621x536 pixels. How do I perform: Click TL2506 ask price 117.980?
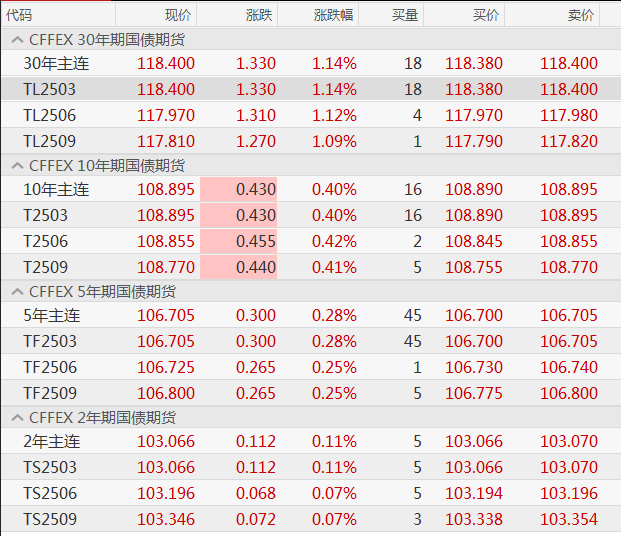[x=569, y=115]
